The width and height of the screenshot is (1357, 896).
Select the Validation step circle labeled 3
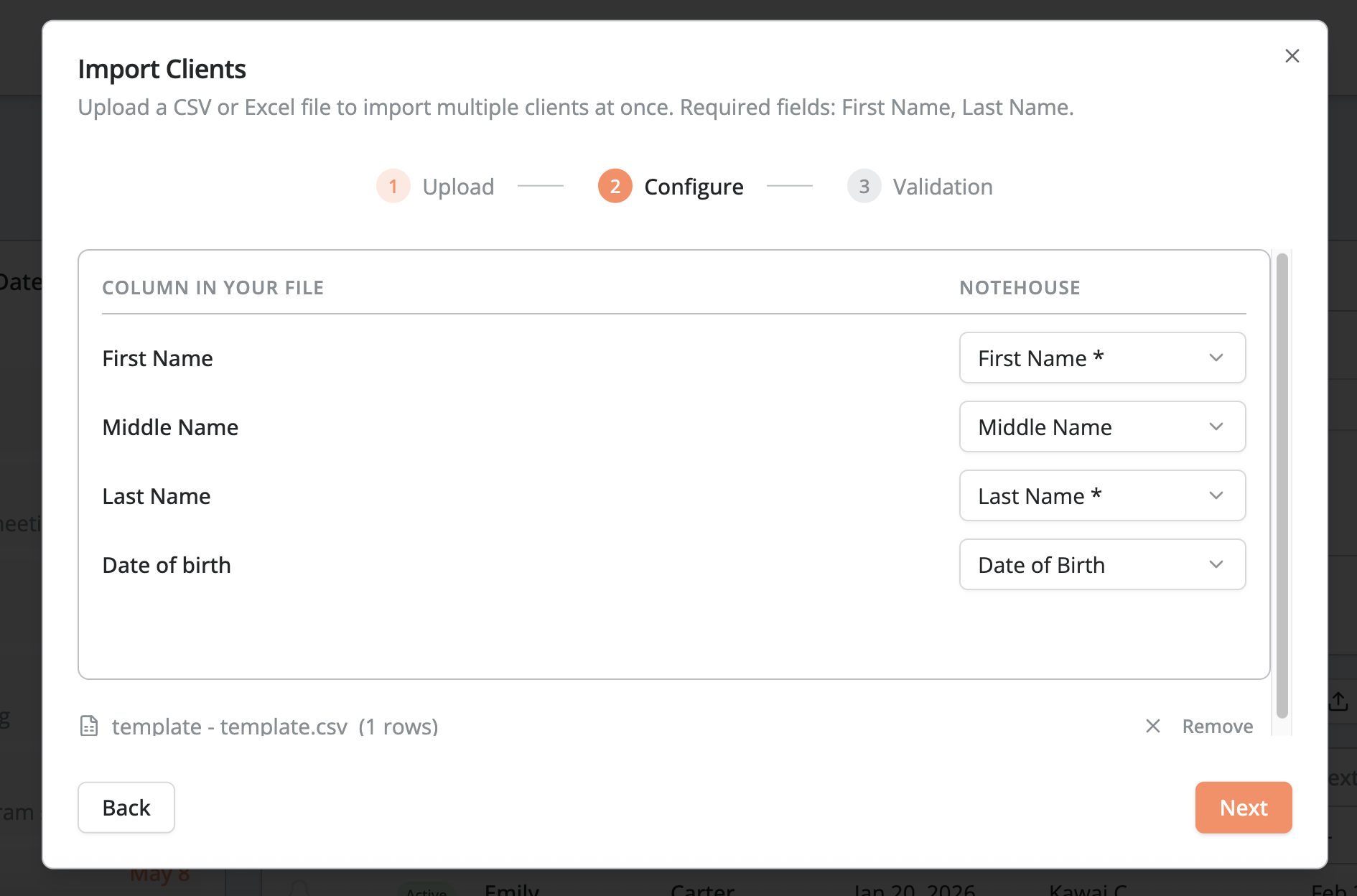[864, 186]
